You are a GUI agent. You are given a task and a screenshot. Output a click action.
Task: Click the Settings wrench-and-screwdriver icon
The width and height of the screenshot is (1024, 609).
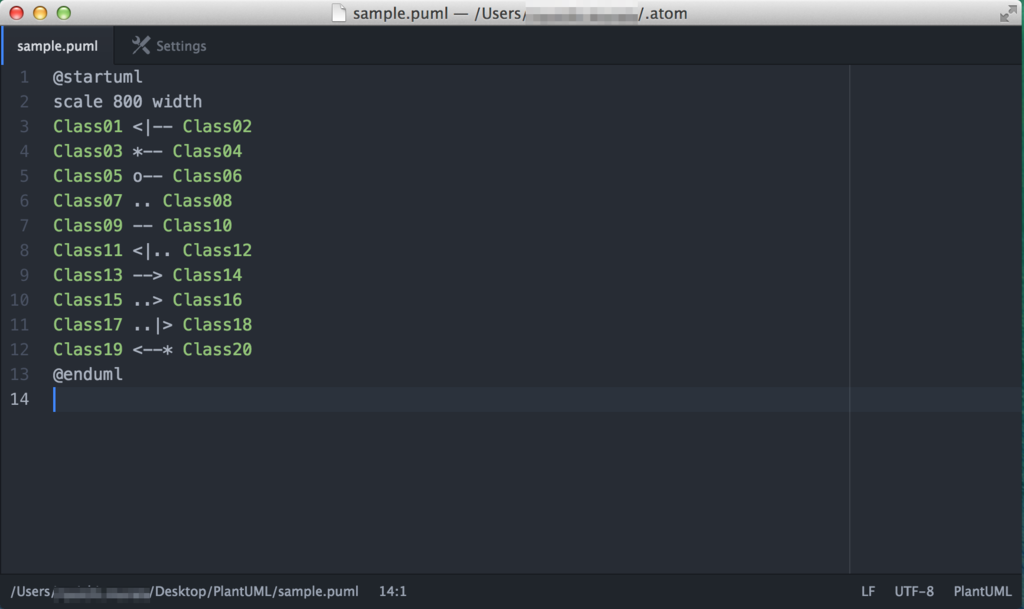[140, 45]
